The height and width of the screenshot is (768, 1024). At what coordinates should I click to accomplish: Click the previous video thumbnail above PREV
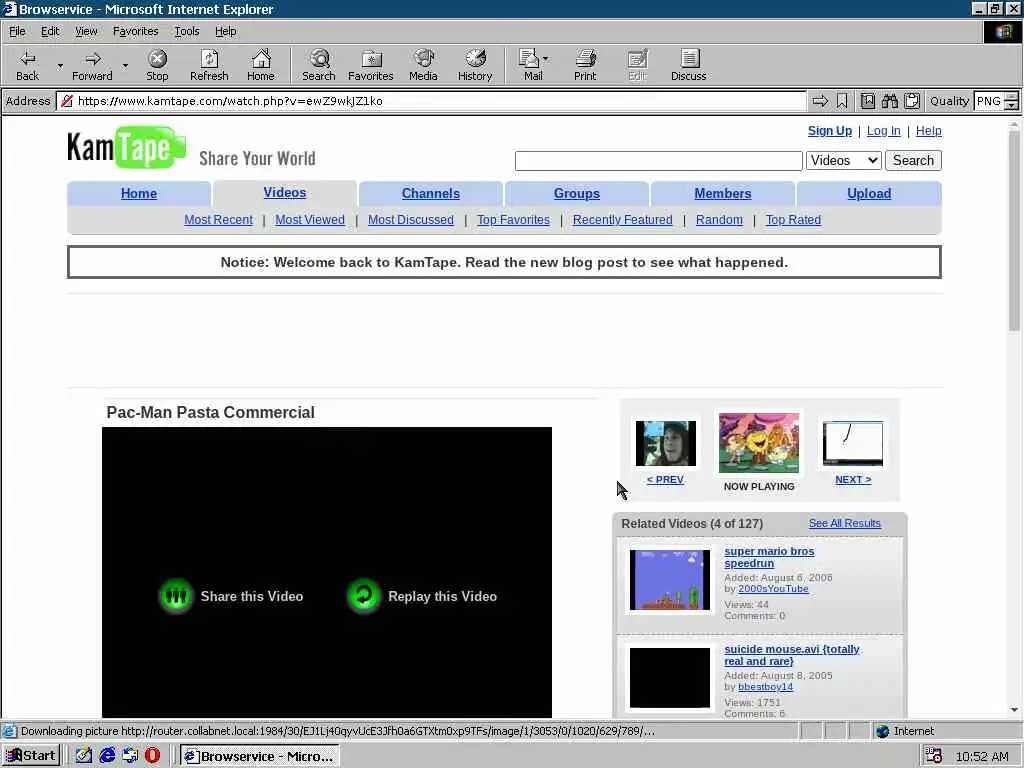click(x=665, y=443)
